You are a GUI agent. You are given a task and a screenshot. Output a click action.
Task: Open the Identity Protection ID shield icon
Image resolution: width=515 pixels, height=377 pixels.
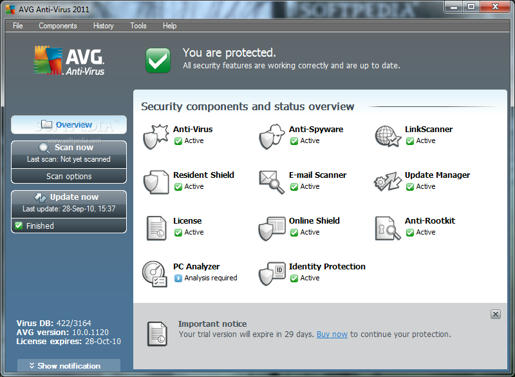click(x=272, y=274)
